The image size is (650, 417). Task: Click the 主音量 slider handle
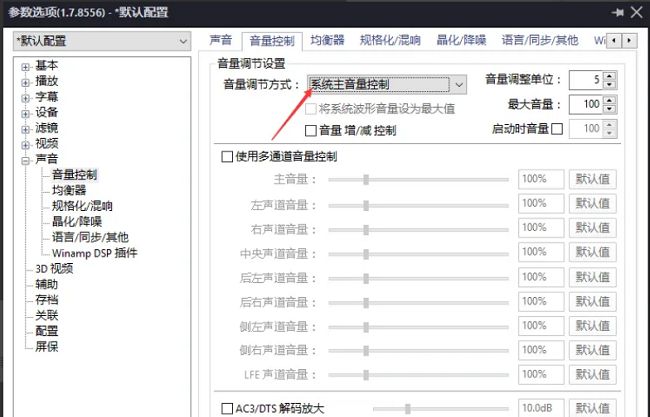[366, 179]
